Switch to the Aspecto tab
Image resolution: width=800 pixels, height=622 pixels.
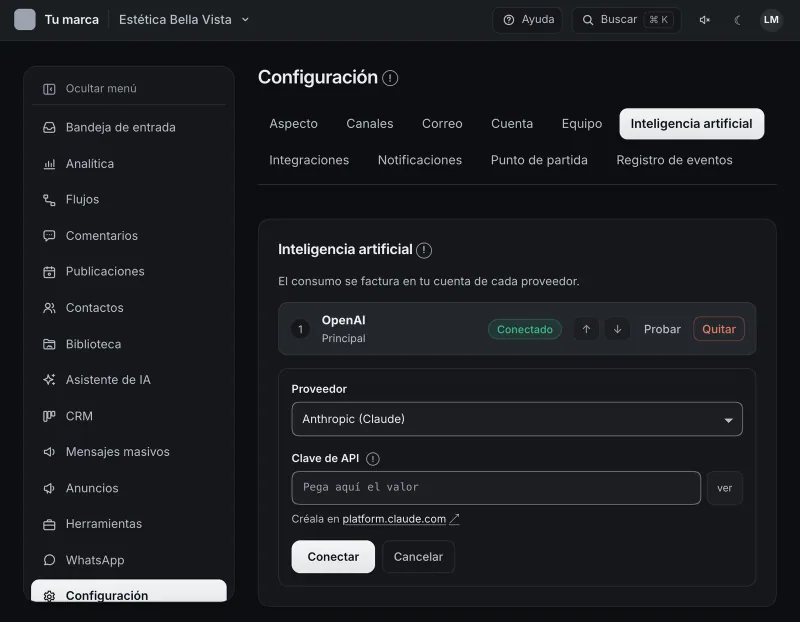coord(293,124)
